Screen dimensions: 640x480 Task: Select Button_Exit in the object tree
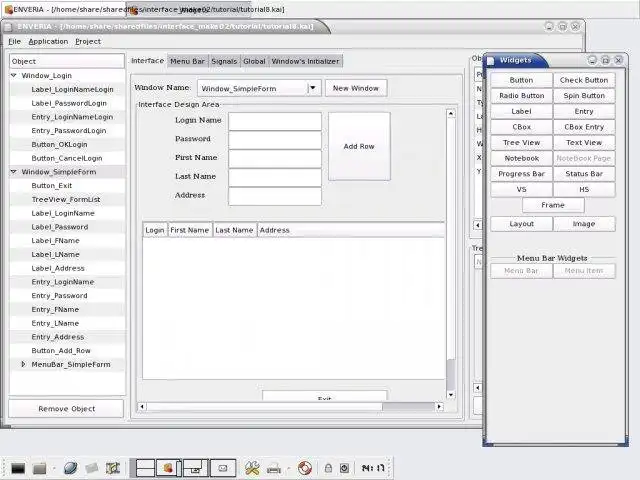point(51,186)
